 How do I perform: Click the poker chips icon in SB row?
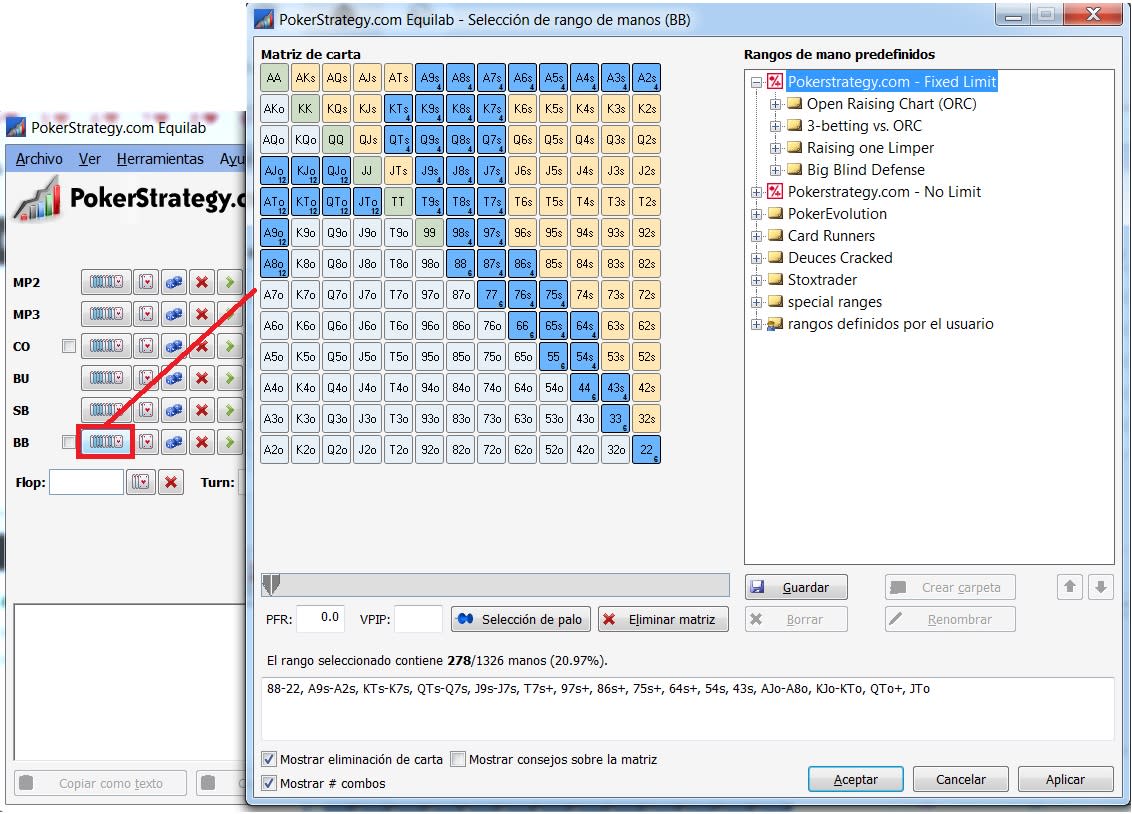coord(174,410)
